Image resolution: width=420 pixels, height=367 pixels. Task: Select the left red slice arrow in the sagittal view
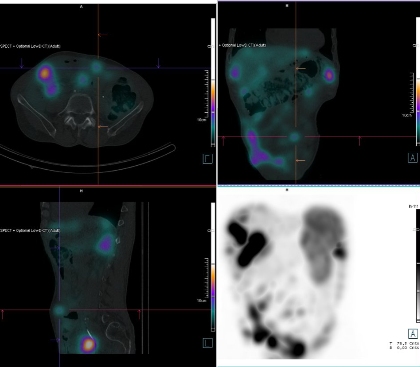(x=3, y=314)
